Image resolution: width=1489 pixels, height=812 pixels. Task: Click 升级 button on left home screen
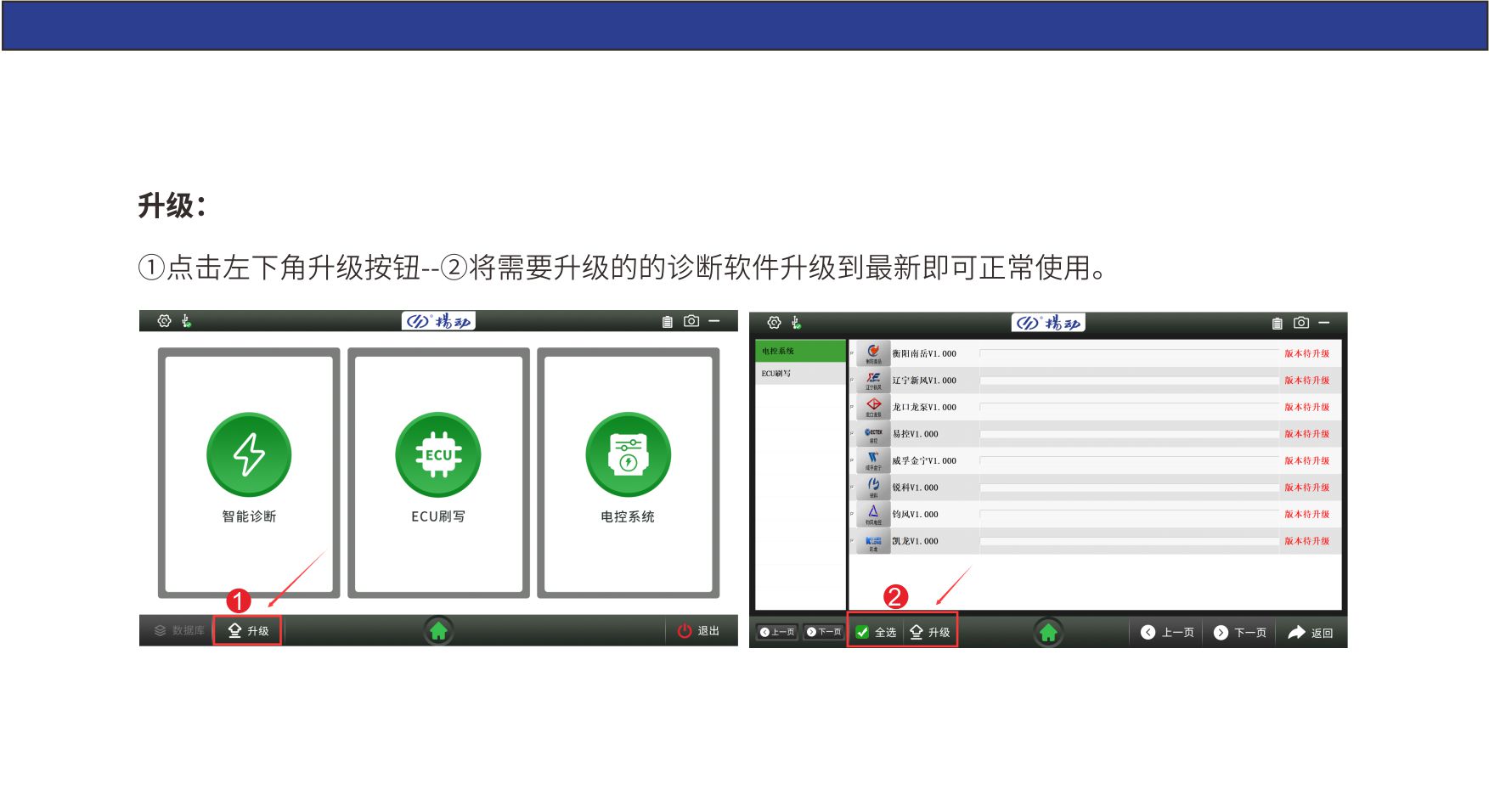(248, 631)
